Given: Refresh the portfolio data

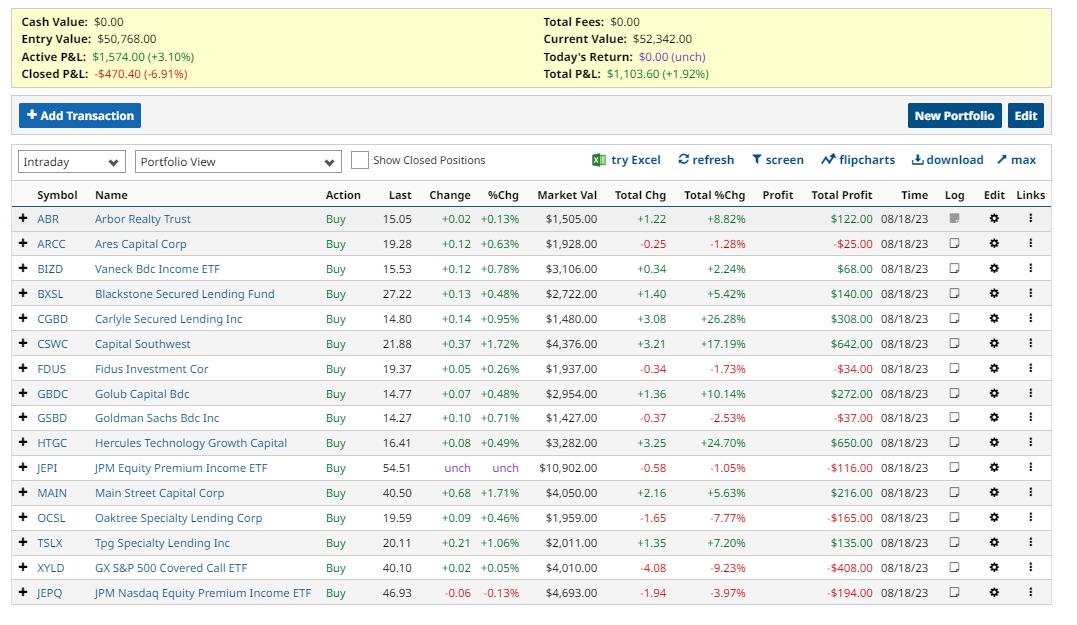Looking at the screenshot, I should point(705,160).
